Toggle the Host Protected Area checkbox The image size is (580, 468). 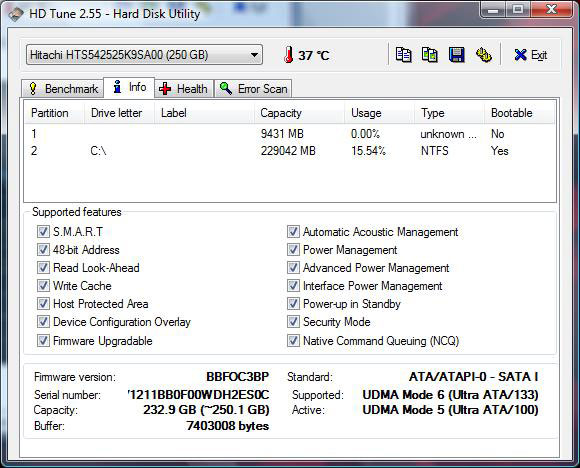click(43, 304)
